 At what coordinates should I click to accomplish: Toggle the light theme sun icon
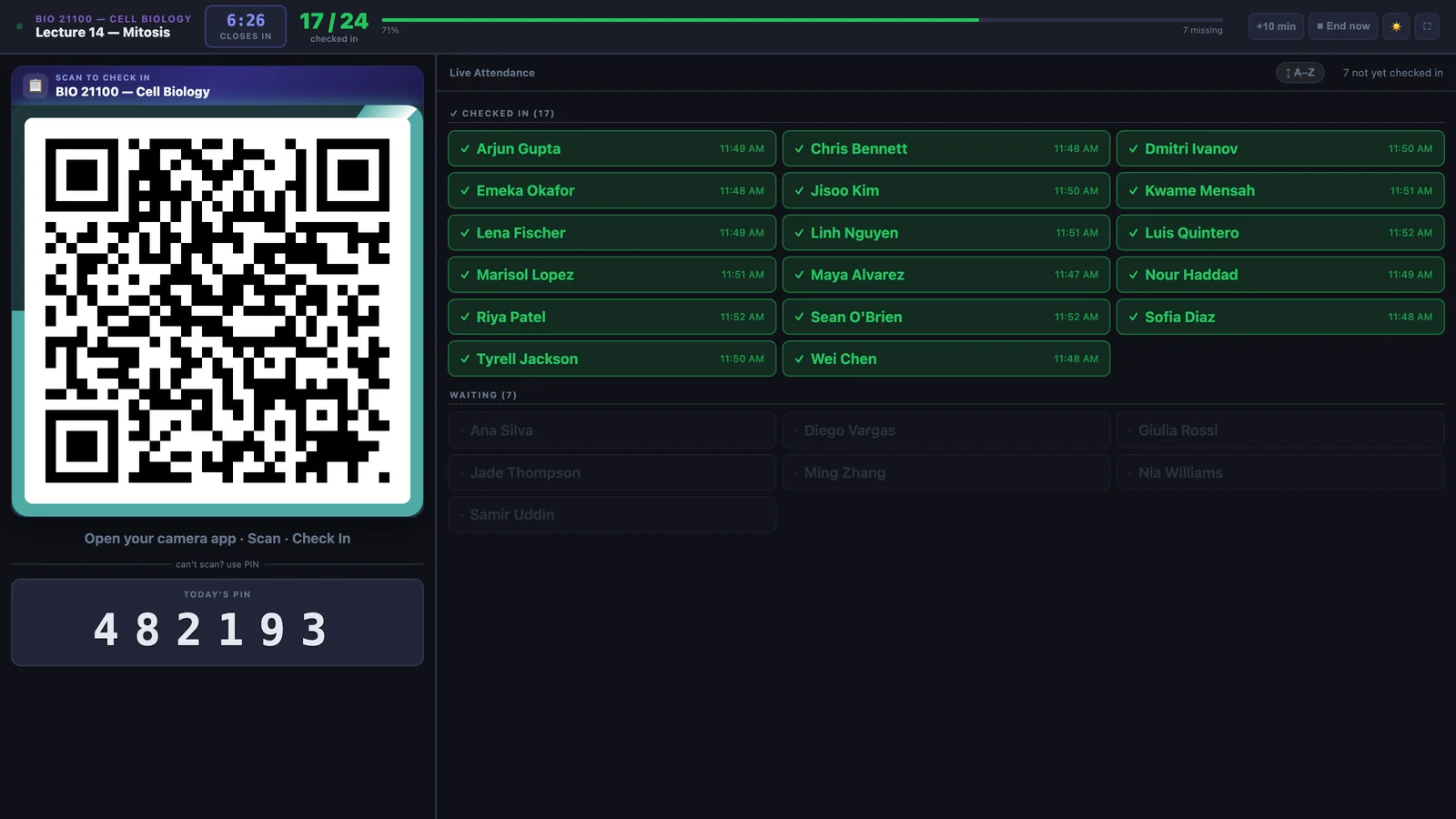pyautogui.click(x=1396, y=26)
